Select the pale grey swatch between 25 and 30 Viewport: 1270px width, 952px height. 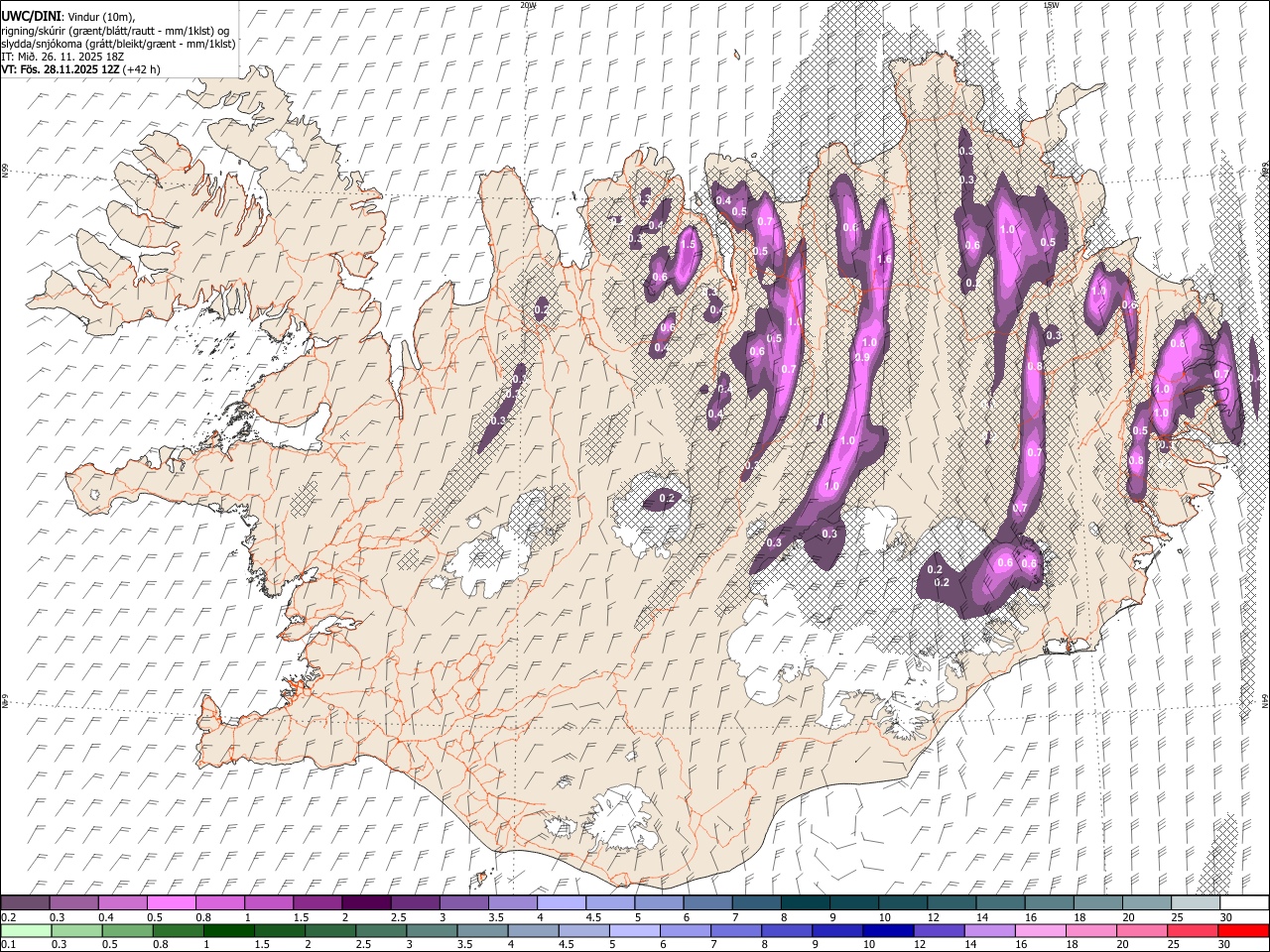(1195, 902)
